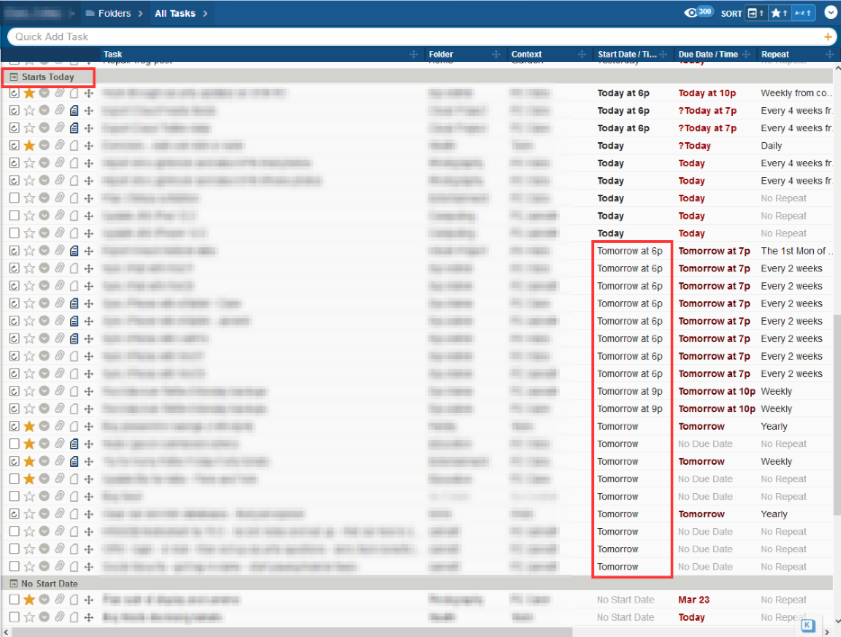Sort alphabetically with the A-Z sort button
The height and width of the screenshot is (637, 841).
802,13
